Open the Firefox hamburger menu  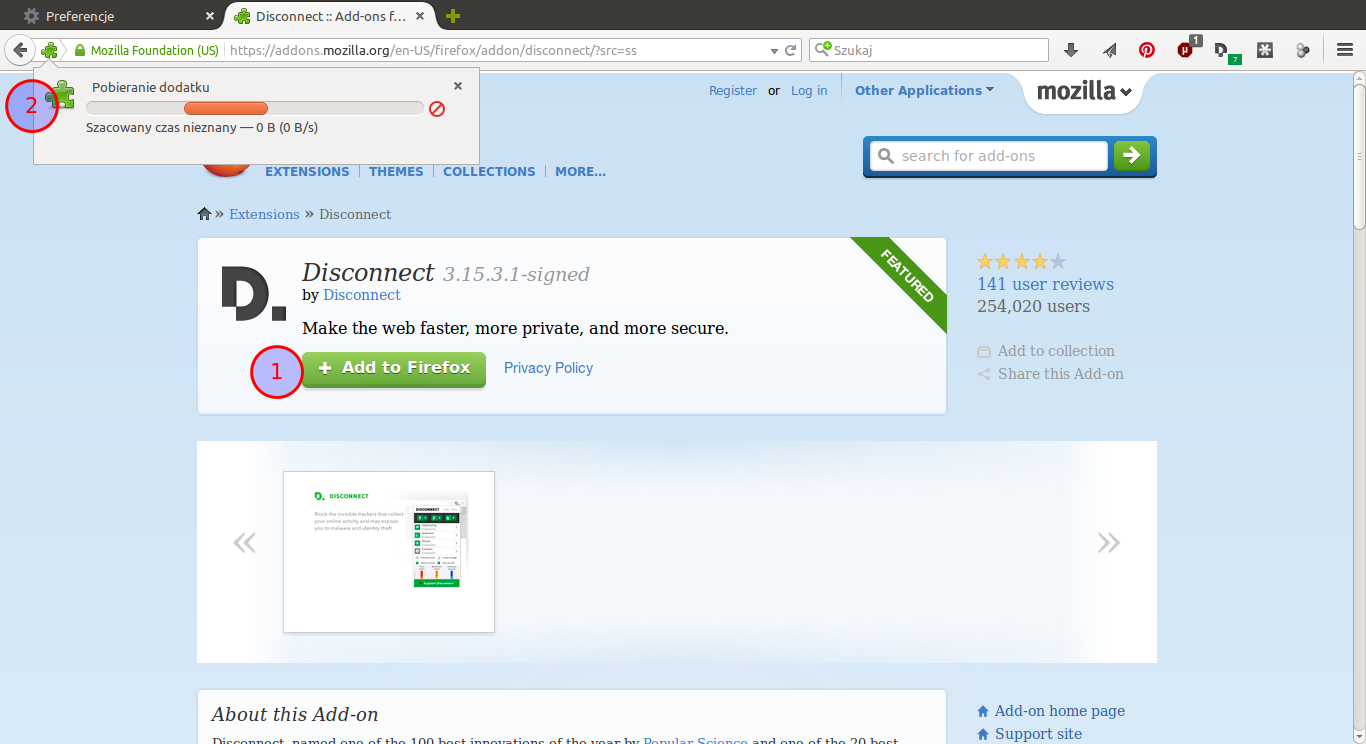1345,50
